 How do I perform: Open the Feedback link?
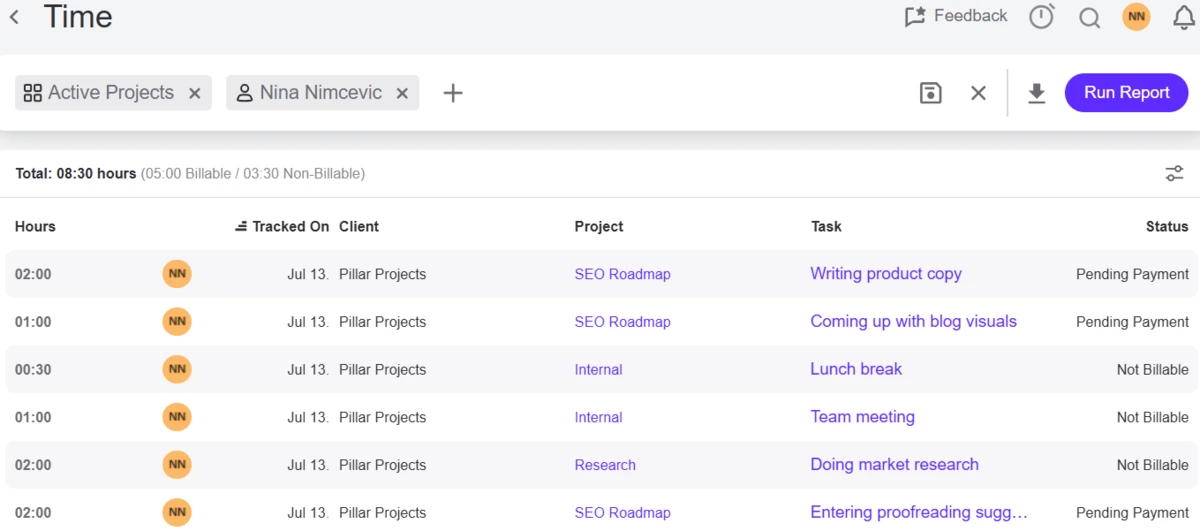(955, 16)
